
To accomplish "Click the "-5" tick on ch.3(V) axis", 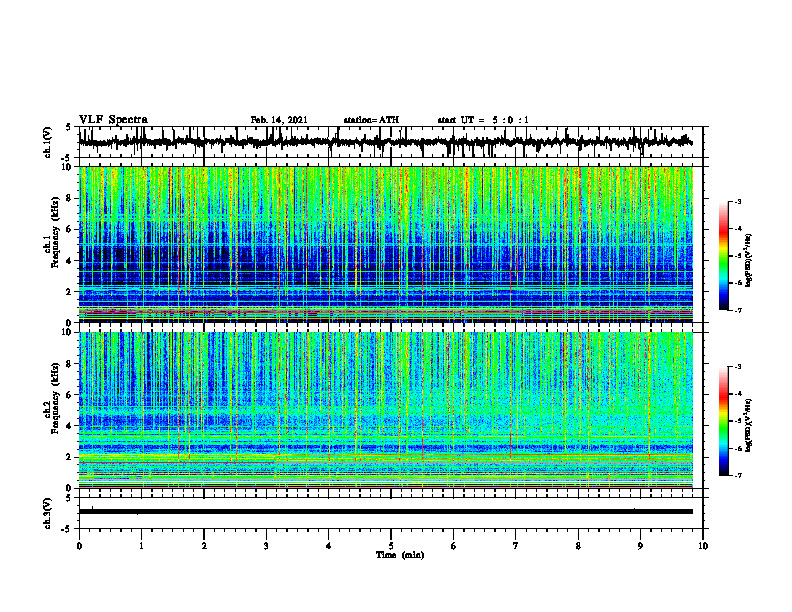I will pos(68,529).
